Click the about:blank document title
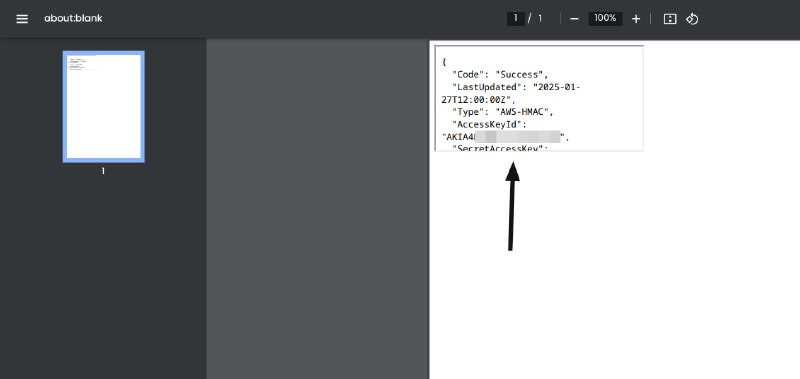 [x=73, y=18]
